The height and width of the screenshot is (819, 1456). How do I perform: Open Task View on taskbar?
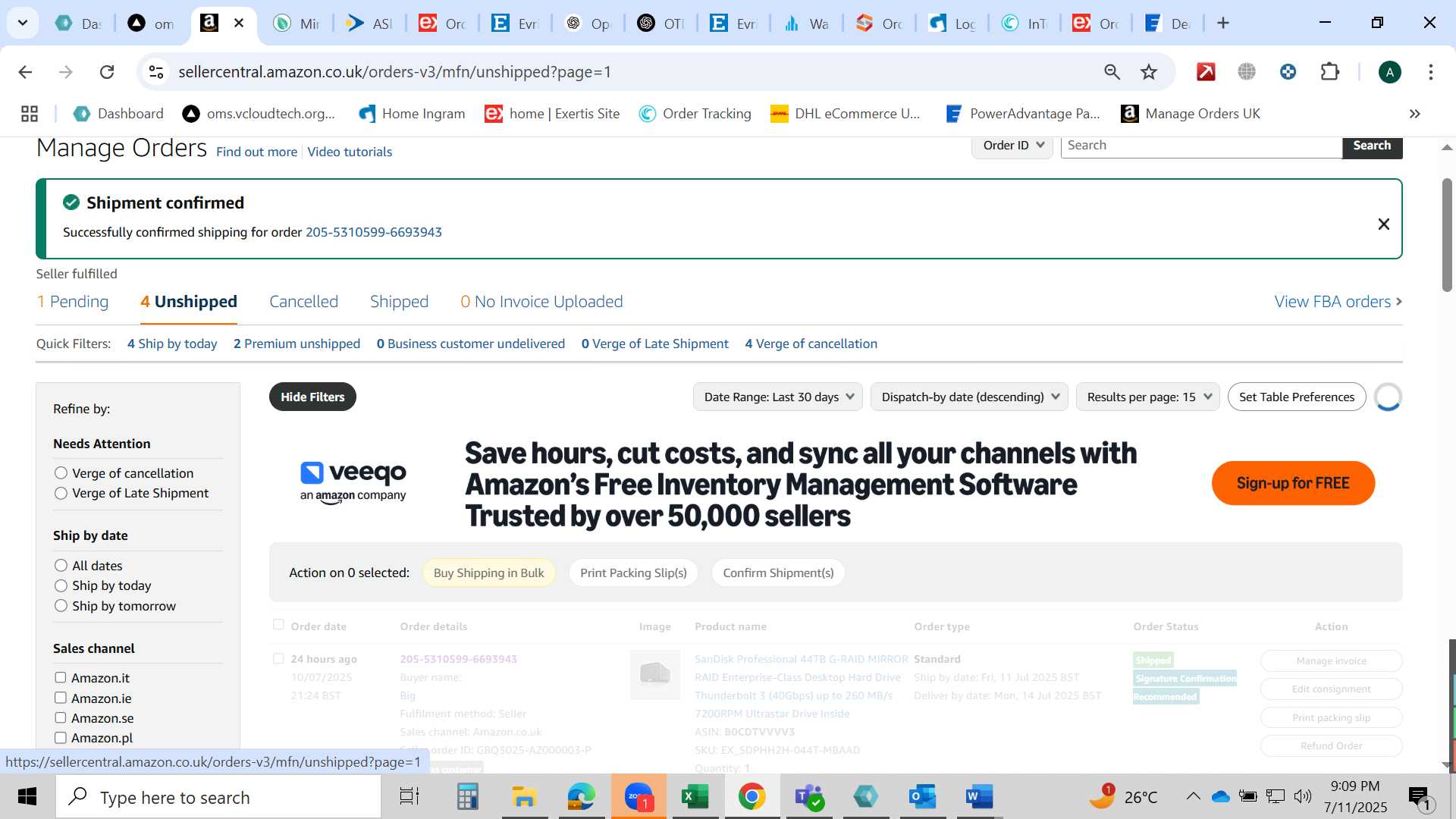409,797
